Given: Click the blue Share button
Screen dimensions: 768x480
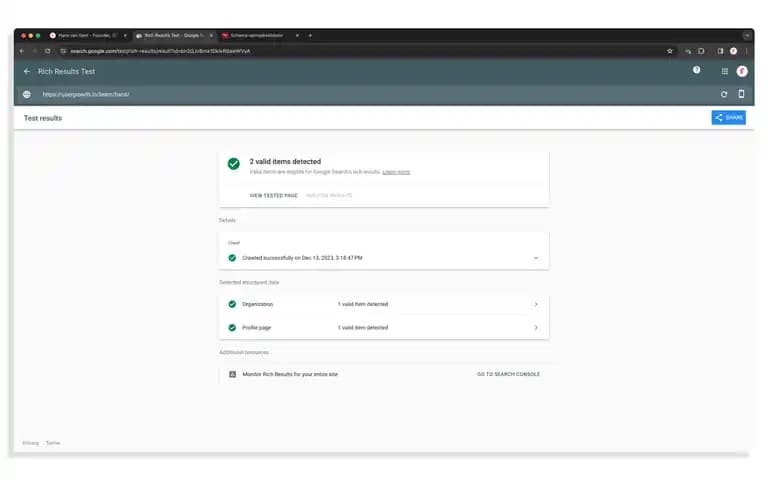Looking at the screenshot, I should (x=728, y=118).
